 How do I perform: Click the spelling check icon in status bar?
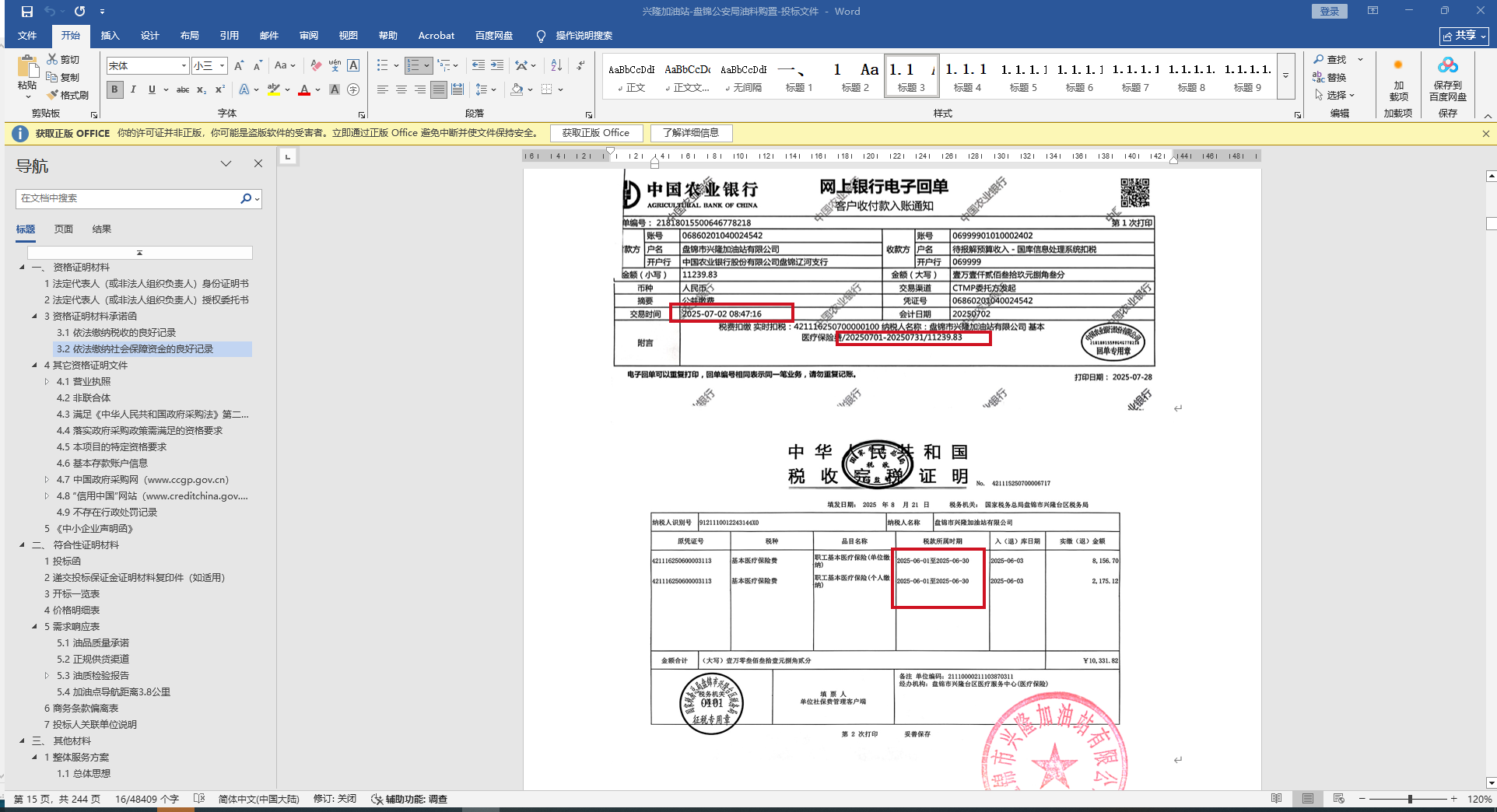tap(199, 799)
